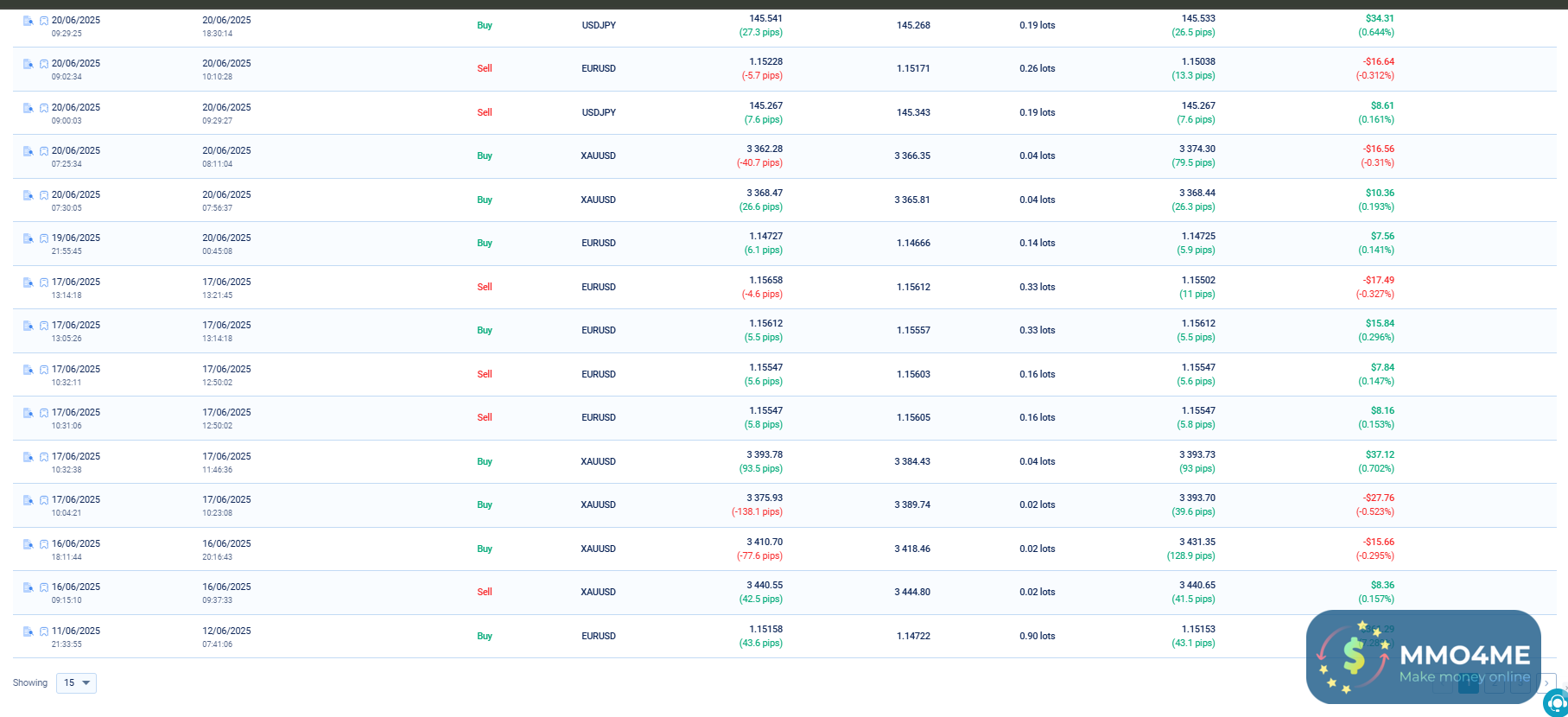
Task: Open details icon for trade opened 16/06/2025 18:11:44
Action: click(28, 544)
